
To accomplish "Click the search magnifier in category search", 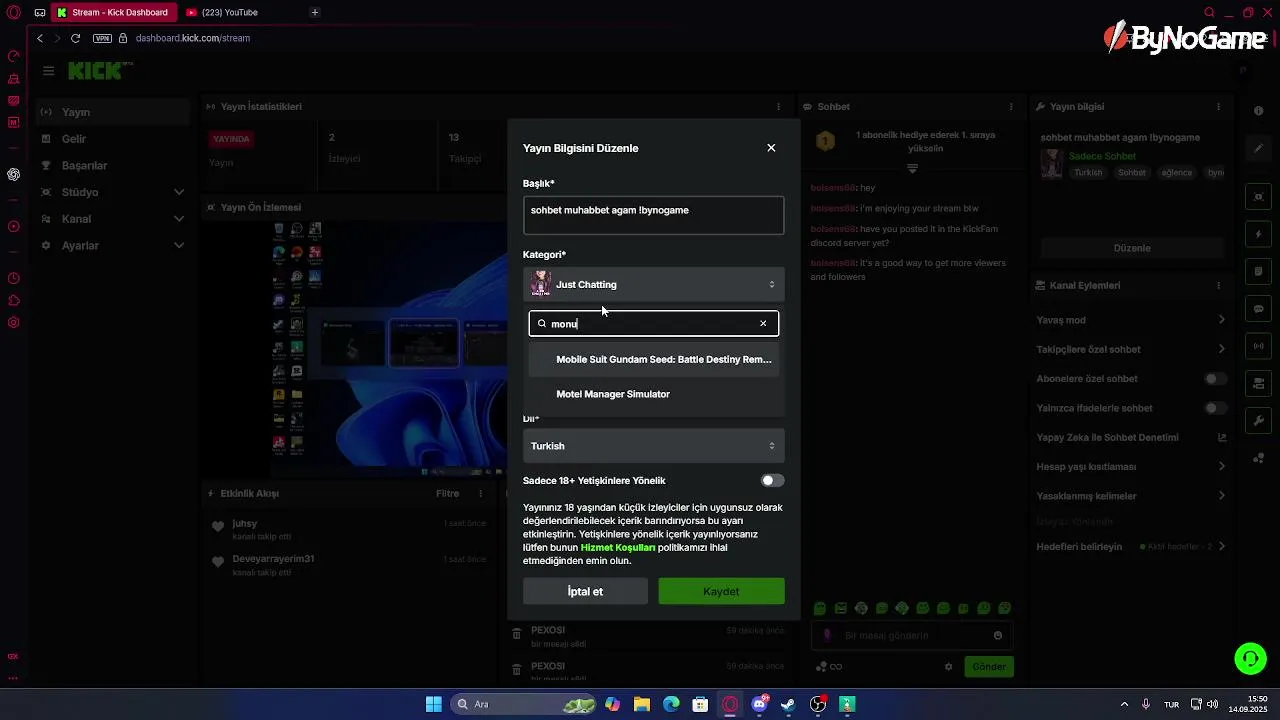I will [542, 324].
